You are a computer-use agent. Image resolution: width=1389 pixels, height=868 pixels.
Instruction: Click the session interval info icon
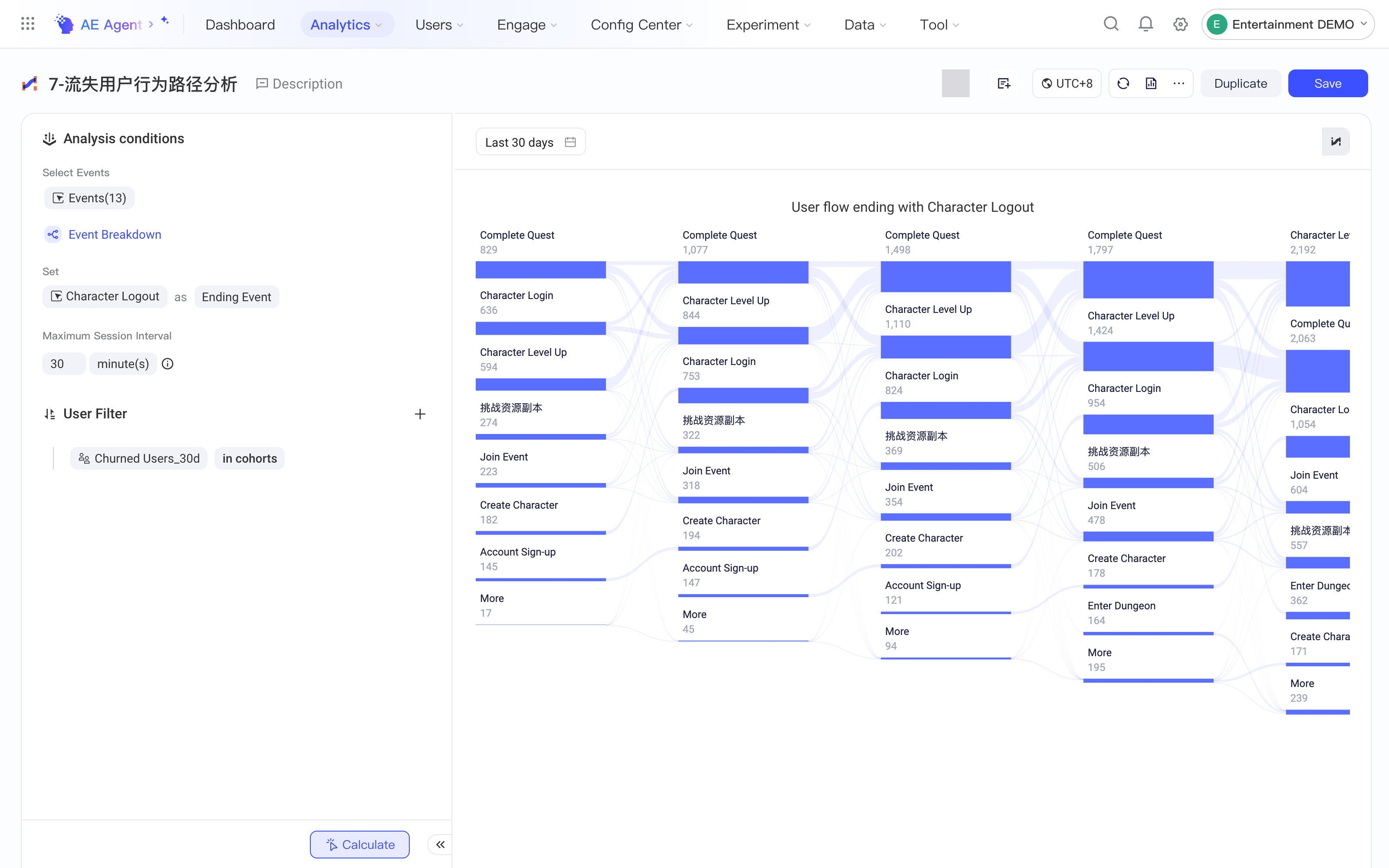(x=168, y=364)
